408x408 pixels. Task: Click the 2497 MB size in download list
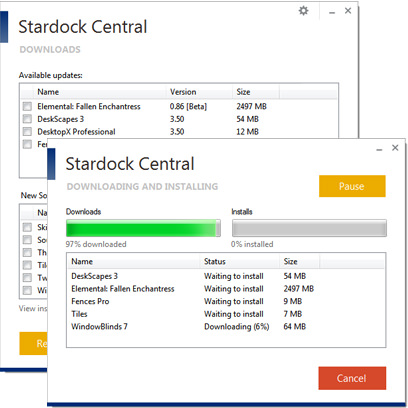click(x=299, y=289)
